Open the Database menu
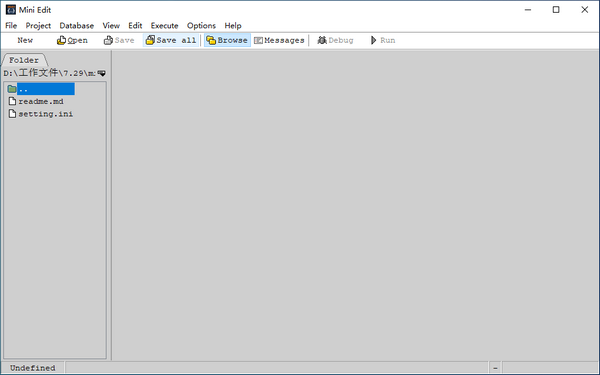The image size is (600, 375). (x=77, y=26)
